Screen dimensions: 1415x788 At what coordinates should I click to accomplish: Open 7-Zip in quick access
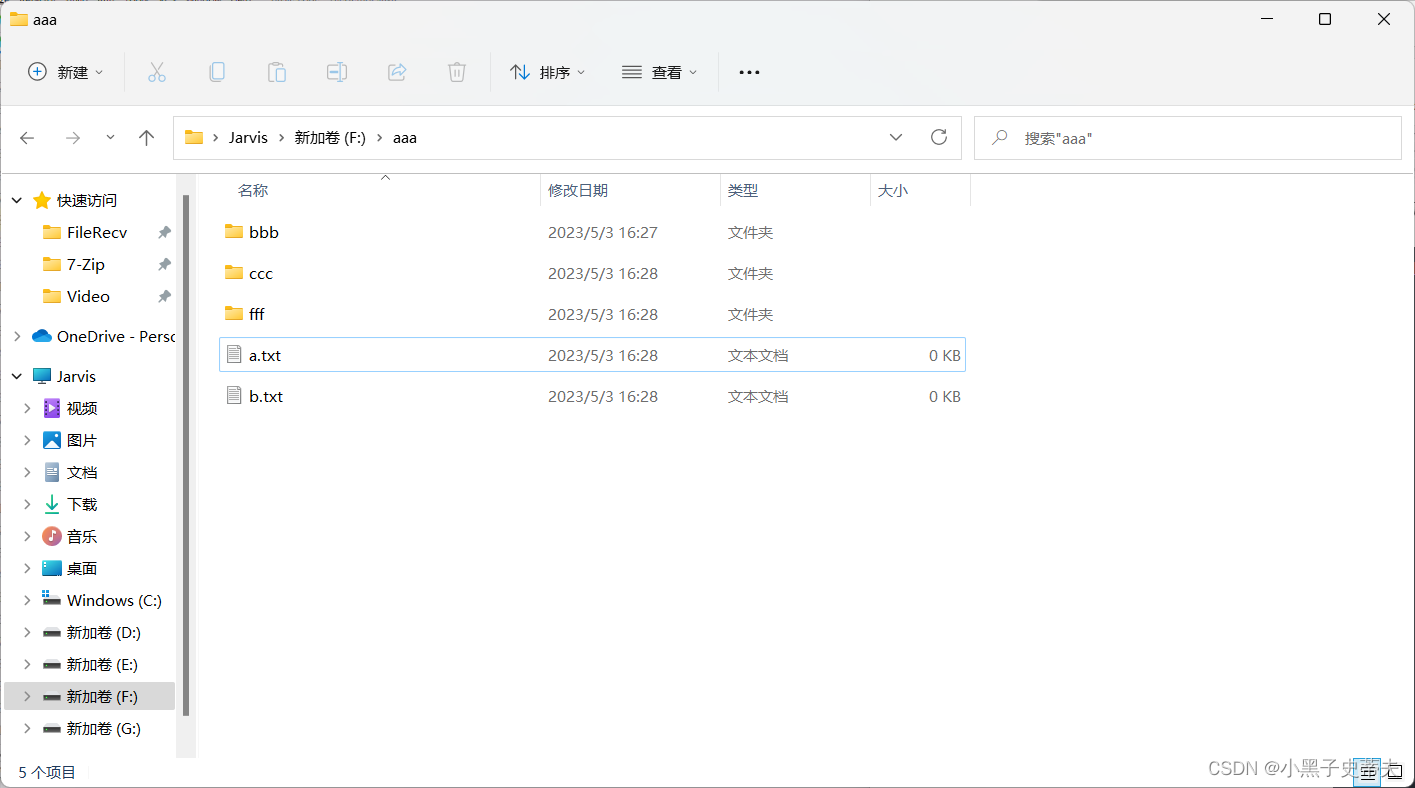[x=86, y=264]
